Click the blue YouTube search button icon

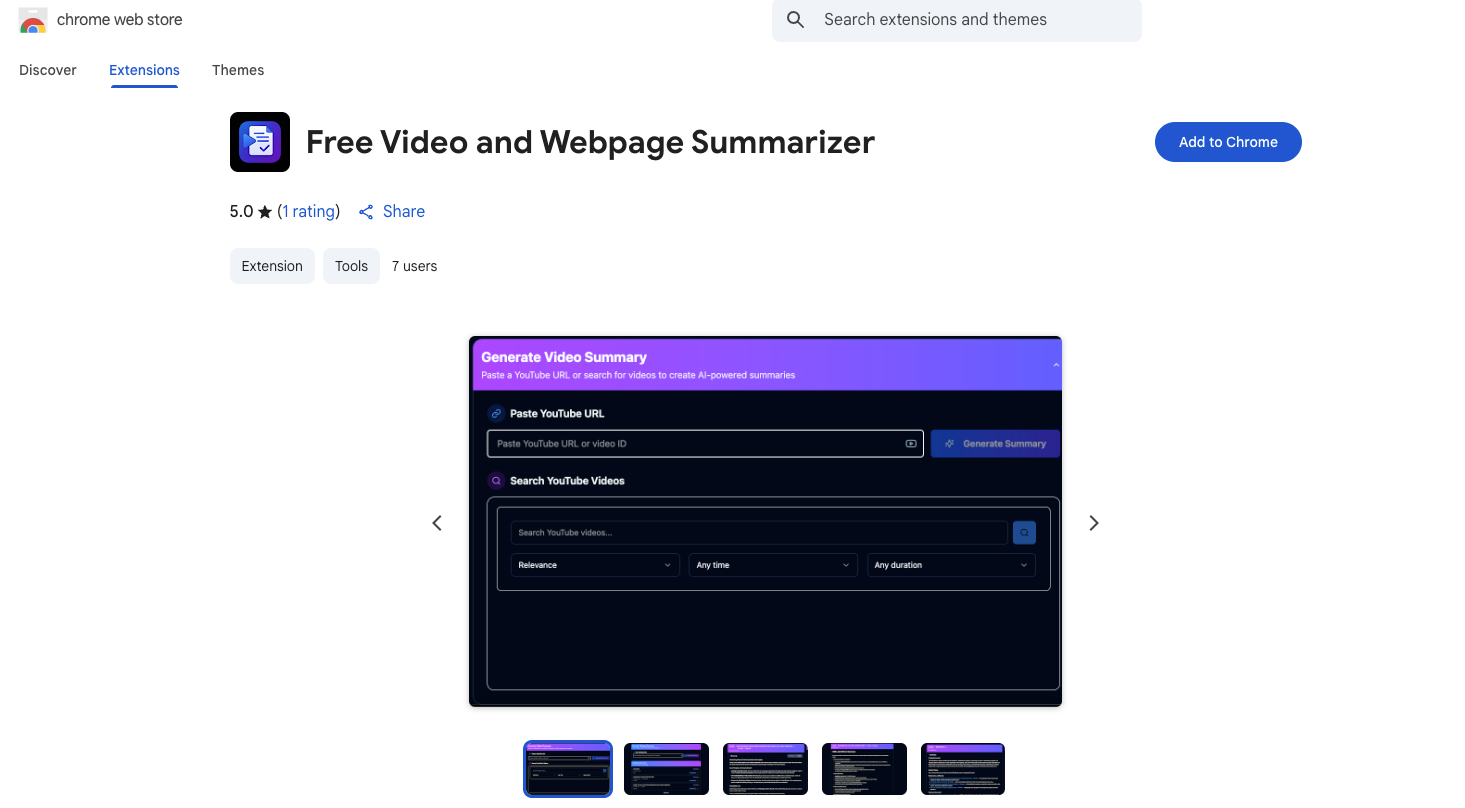[1023, 533]
